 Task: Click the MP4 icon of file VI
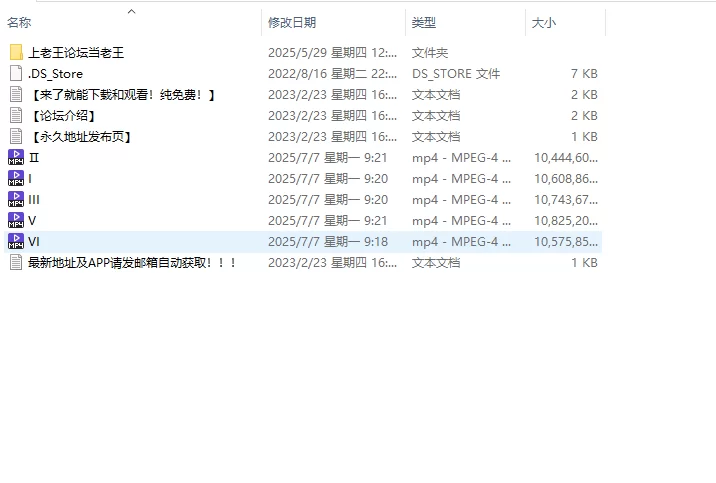click(x=16, y=242)
